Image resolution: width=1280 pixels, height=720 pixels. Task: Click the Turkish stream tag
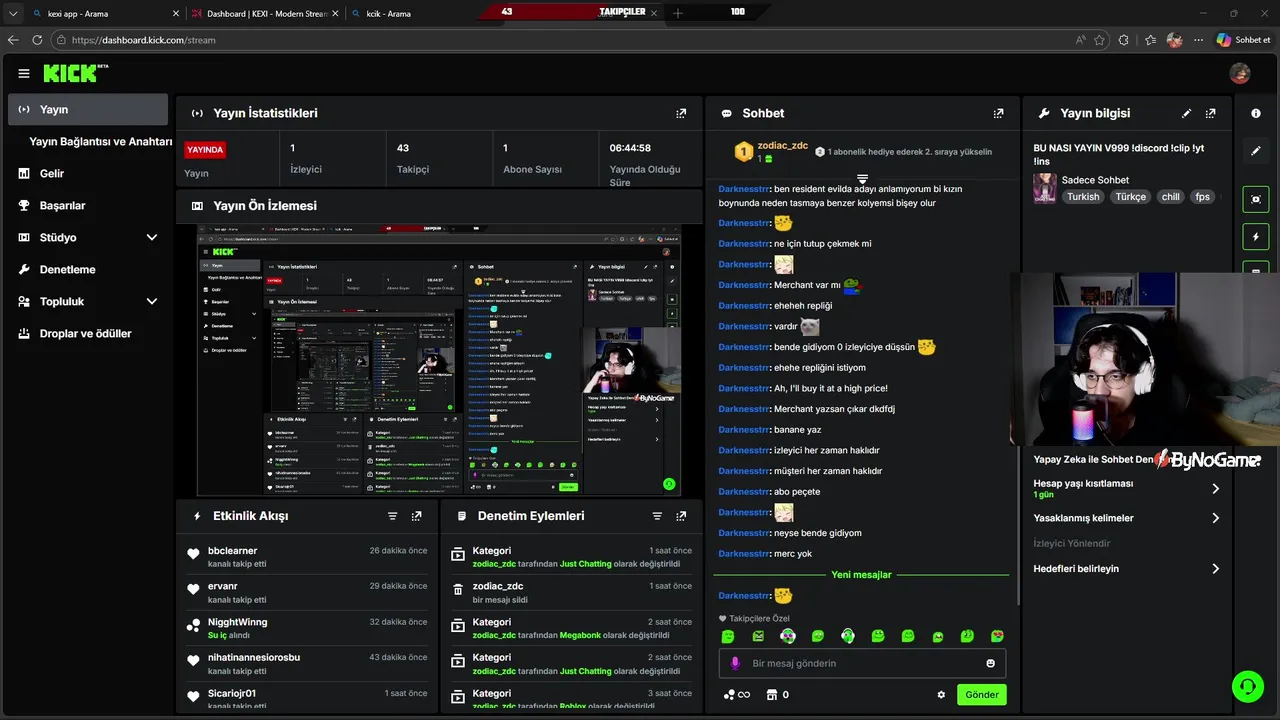[x=1083, y=197]
